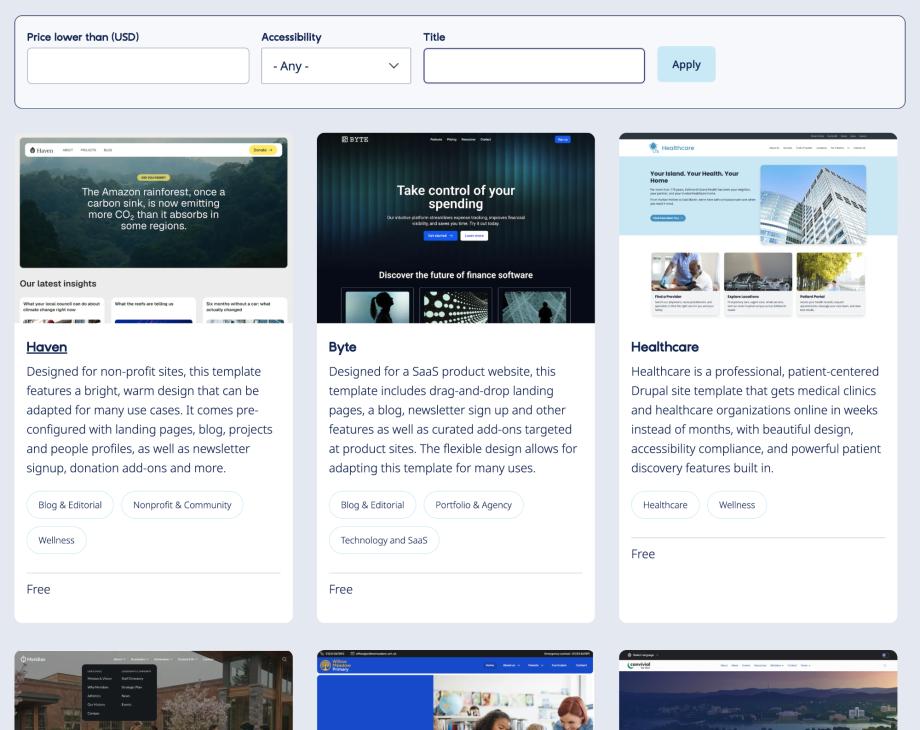Follow the Byte title link

pyautogui.click(x=343, y=347)
